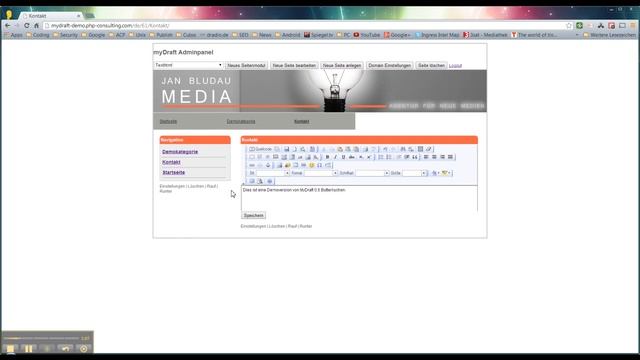Image resolution: width=640 pixels, height=360 pixels.
Task: Click the recording progress bar
Action: [x=41, y=338]
